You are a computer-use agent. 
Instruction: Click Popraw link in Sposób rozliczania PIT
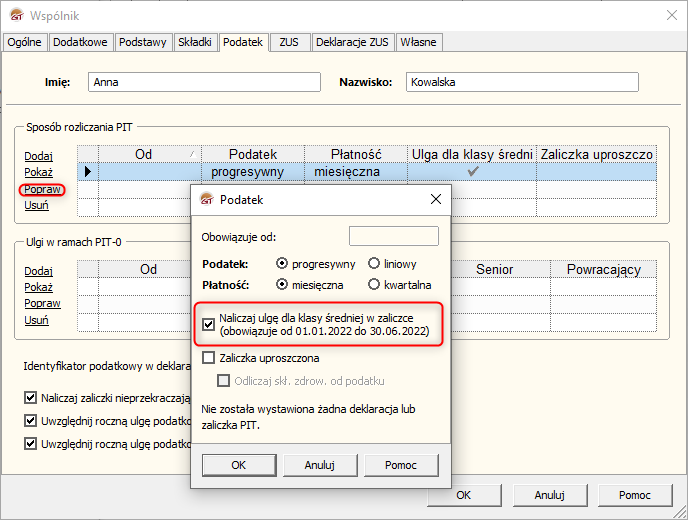click(42, 189)
